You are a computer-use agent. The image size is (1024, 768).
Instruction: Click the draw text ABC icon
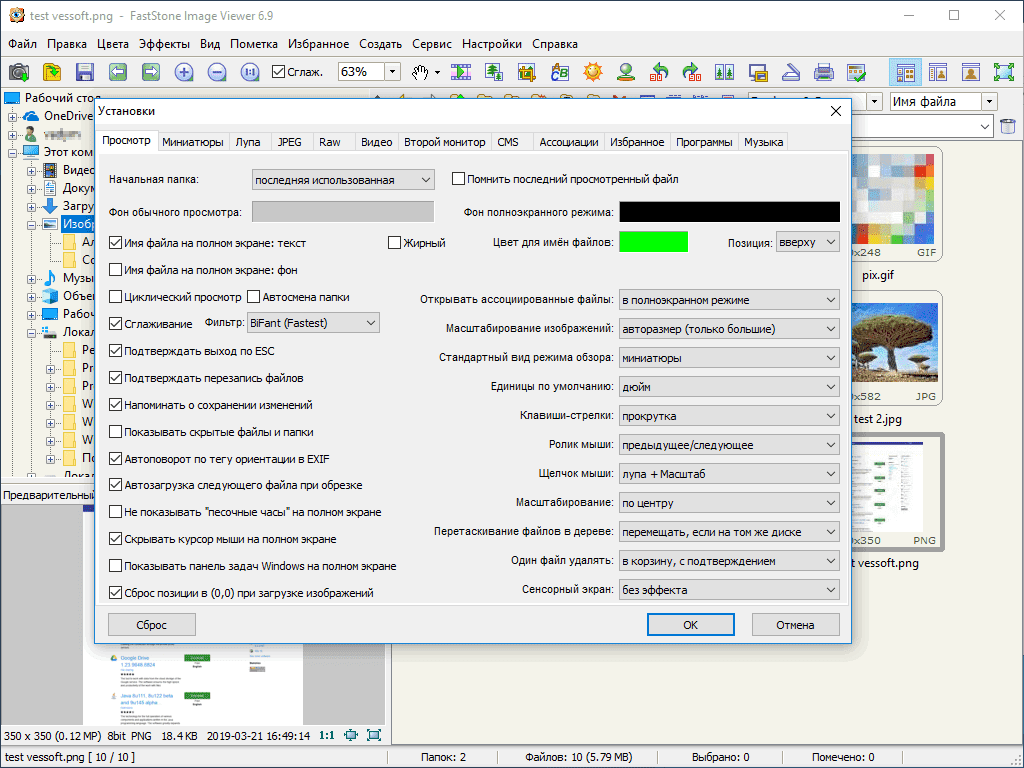coord(559,72)
